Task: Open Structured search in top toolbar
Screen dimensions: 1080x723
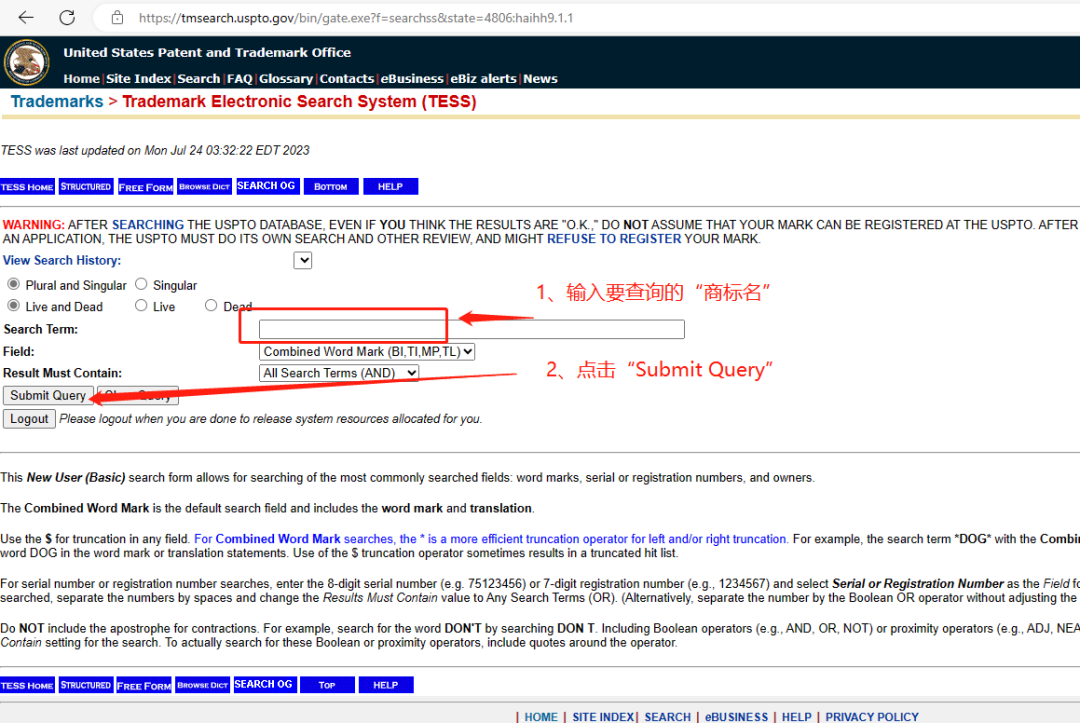Action: (85, 187)
